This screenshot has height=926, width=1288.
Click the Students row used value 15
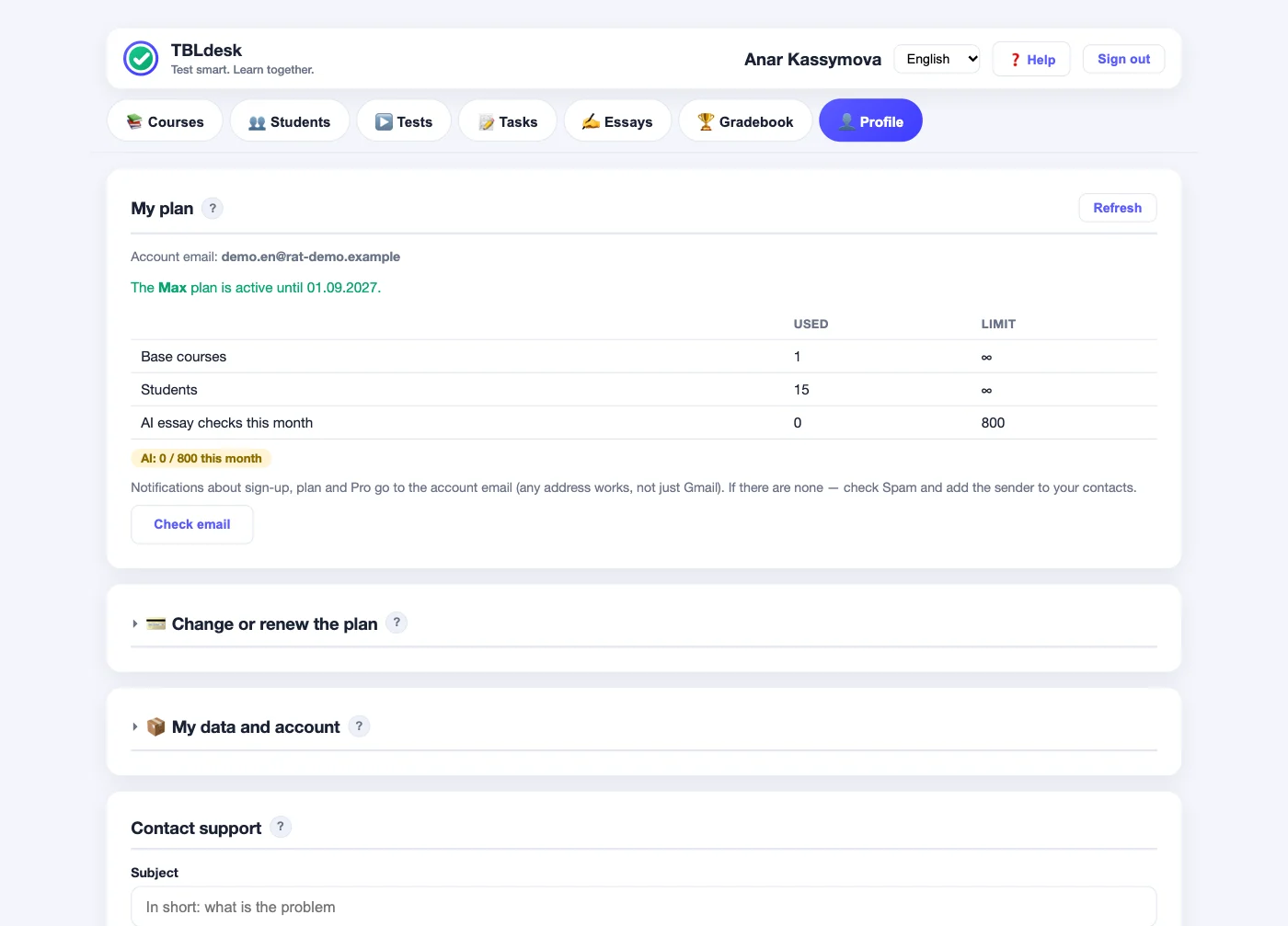tap(801, 390)
